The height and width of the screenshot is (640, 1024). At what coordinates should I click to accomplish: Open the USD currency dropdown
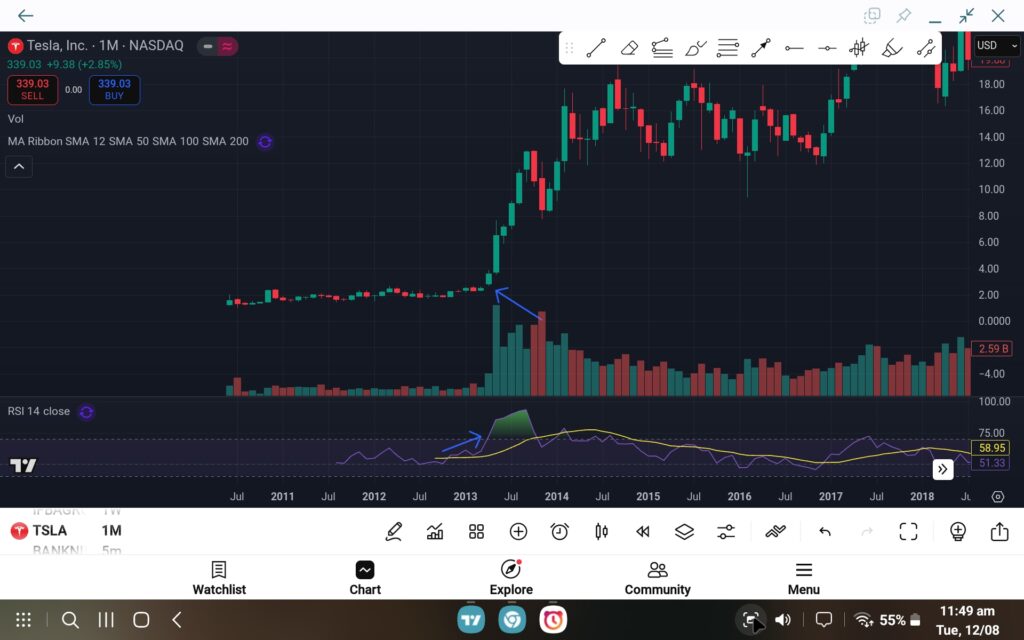tap(997, 45)
